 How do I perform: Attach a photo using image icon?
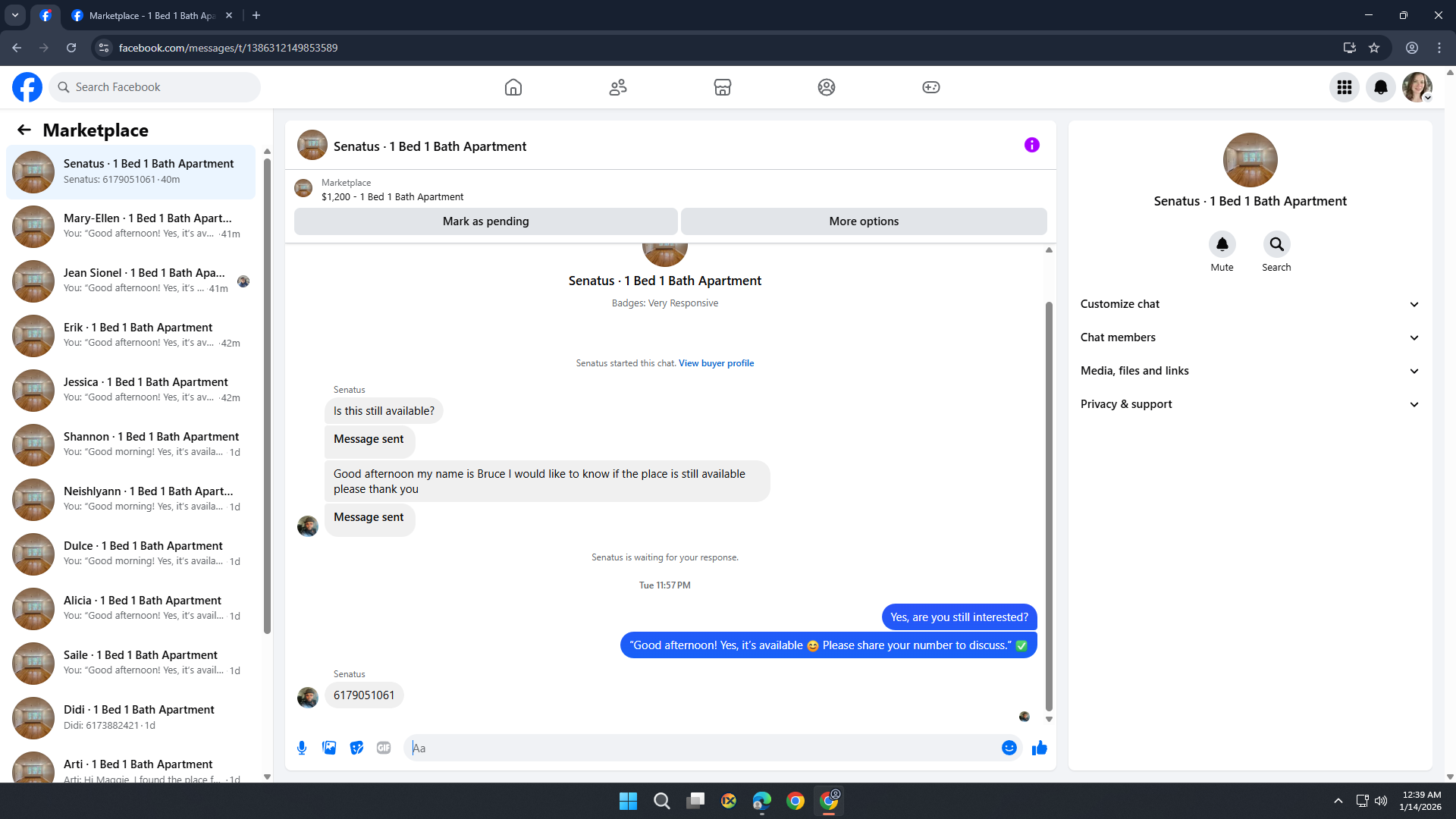click(329, 748)
